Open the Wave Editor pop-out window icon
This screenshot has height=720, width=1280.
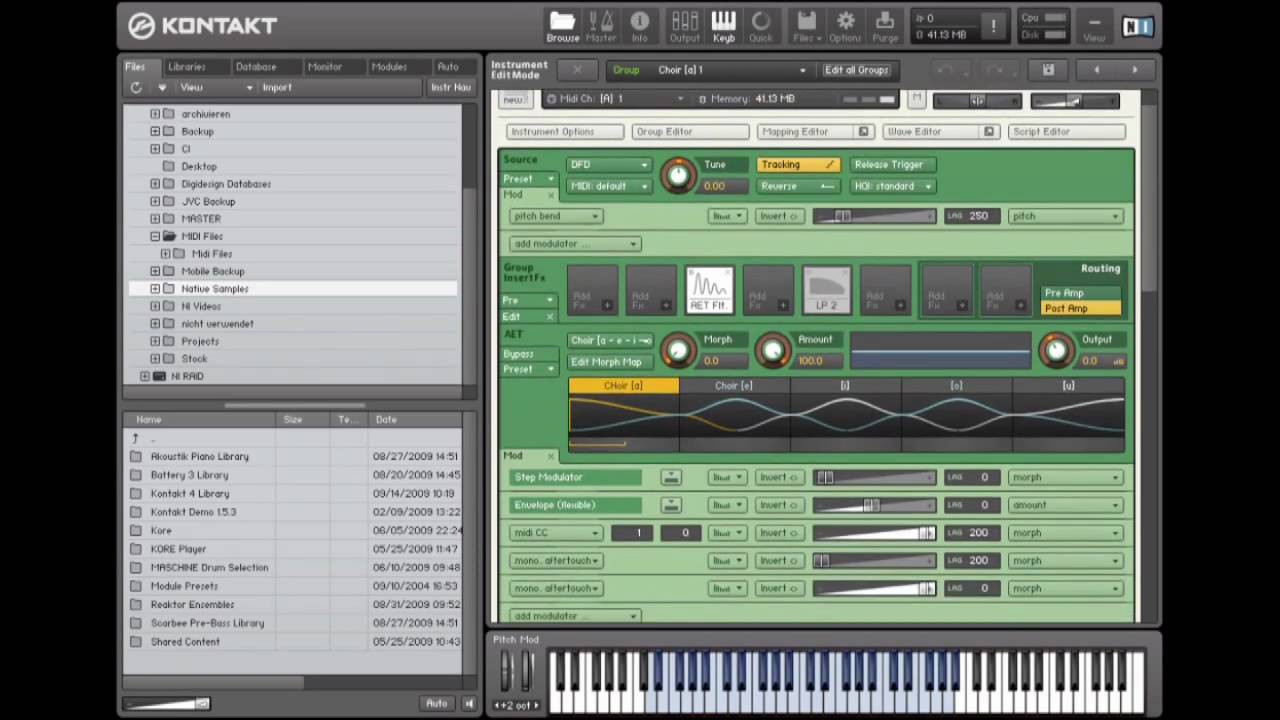[989, 132]
